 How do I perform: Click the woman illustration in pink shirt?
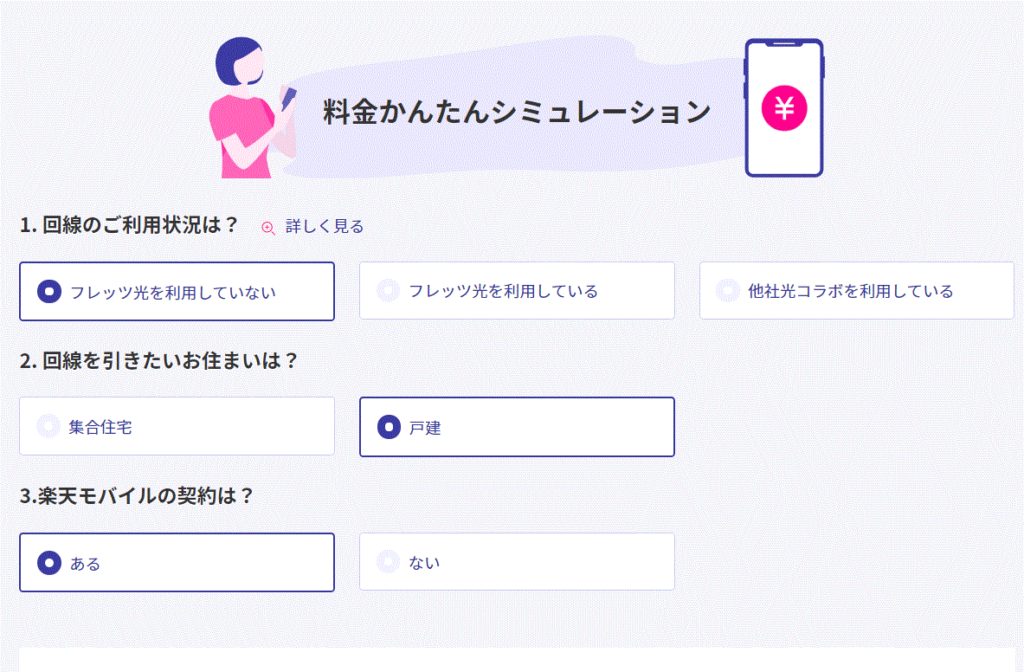[x=250, y=108]
